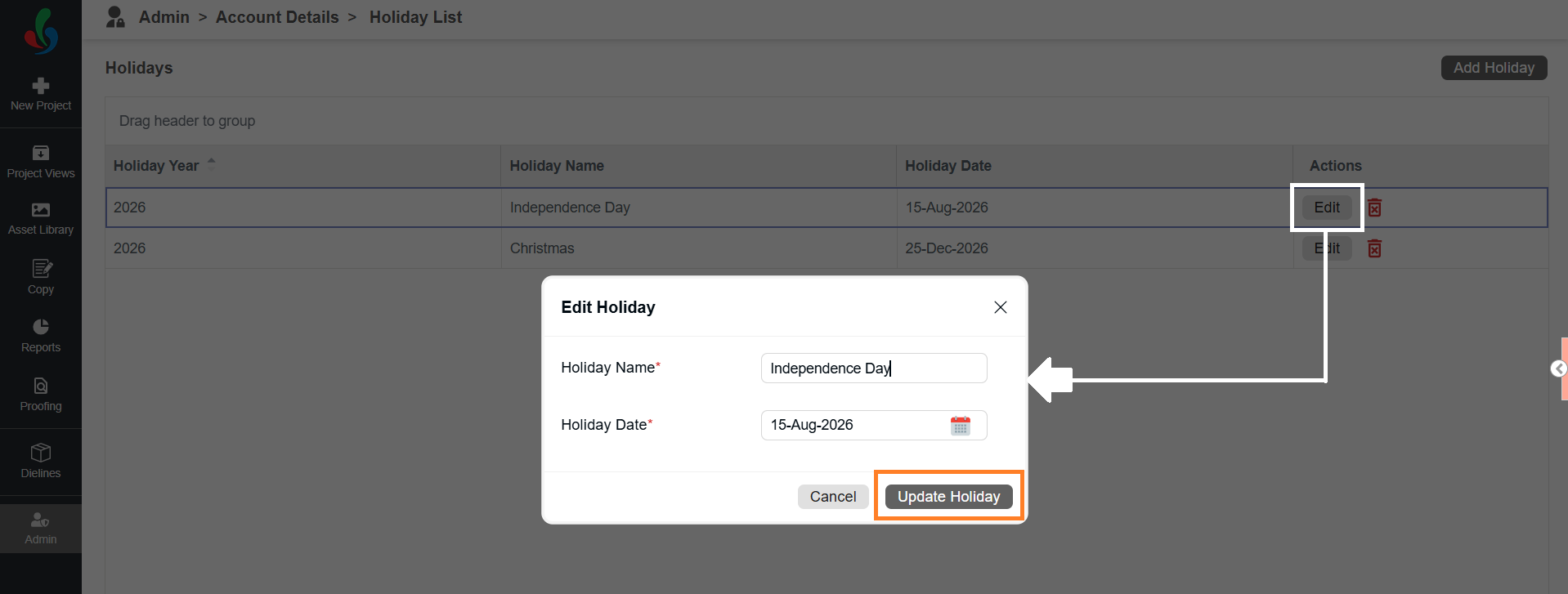
Task: Open the calendar picker for Holiday Date
Action: (961, 426)
